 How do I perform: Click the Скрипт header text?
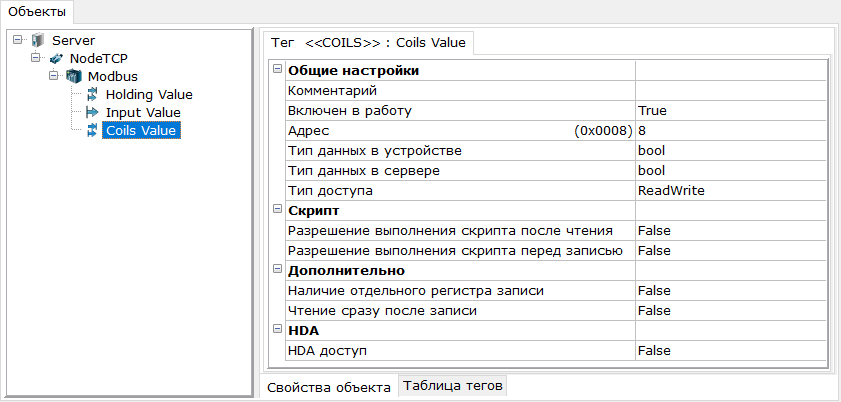click(314, 211)
